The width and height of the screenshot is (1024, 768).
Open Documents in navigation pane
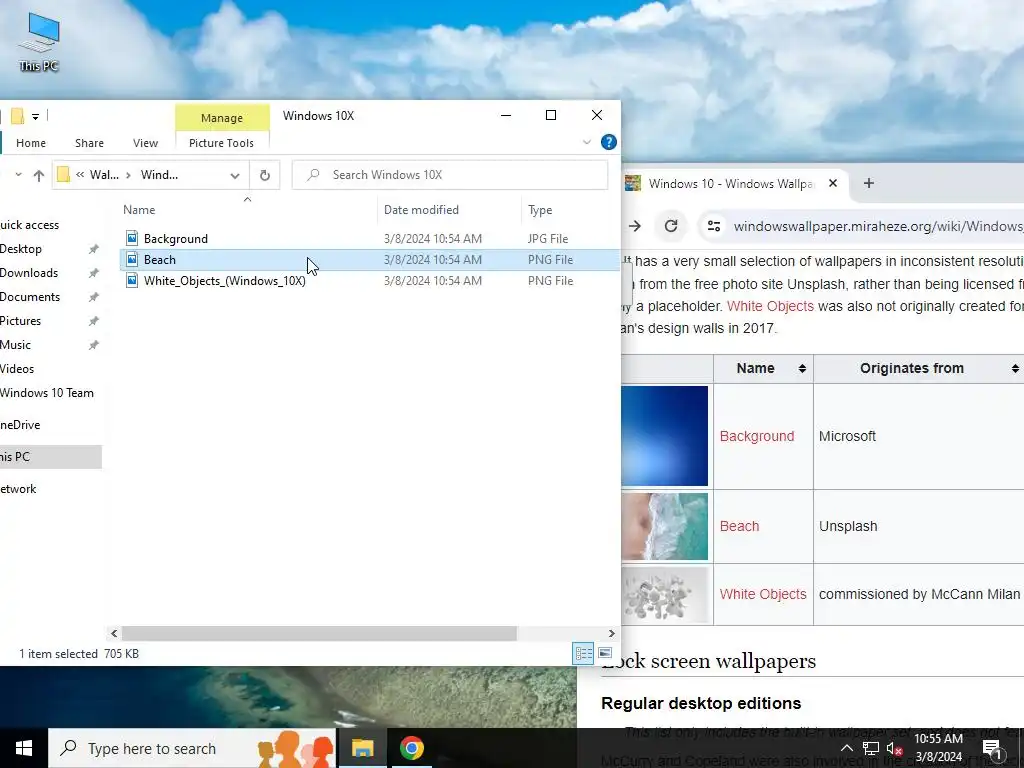click(30, 297)
